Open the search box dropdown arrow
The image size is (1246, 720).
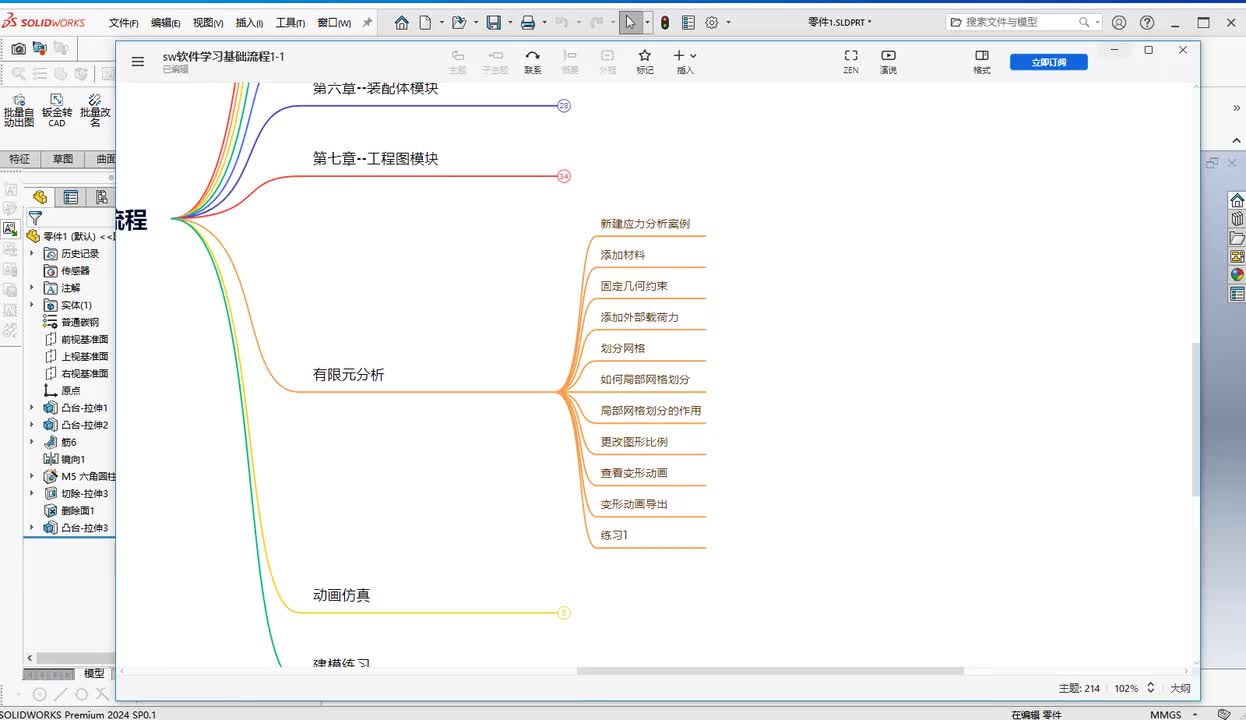coord(1097,22)
